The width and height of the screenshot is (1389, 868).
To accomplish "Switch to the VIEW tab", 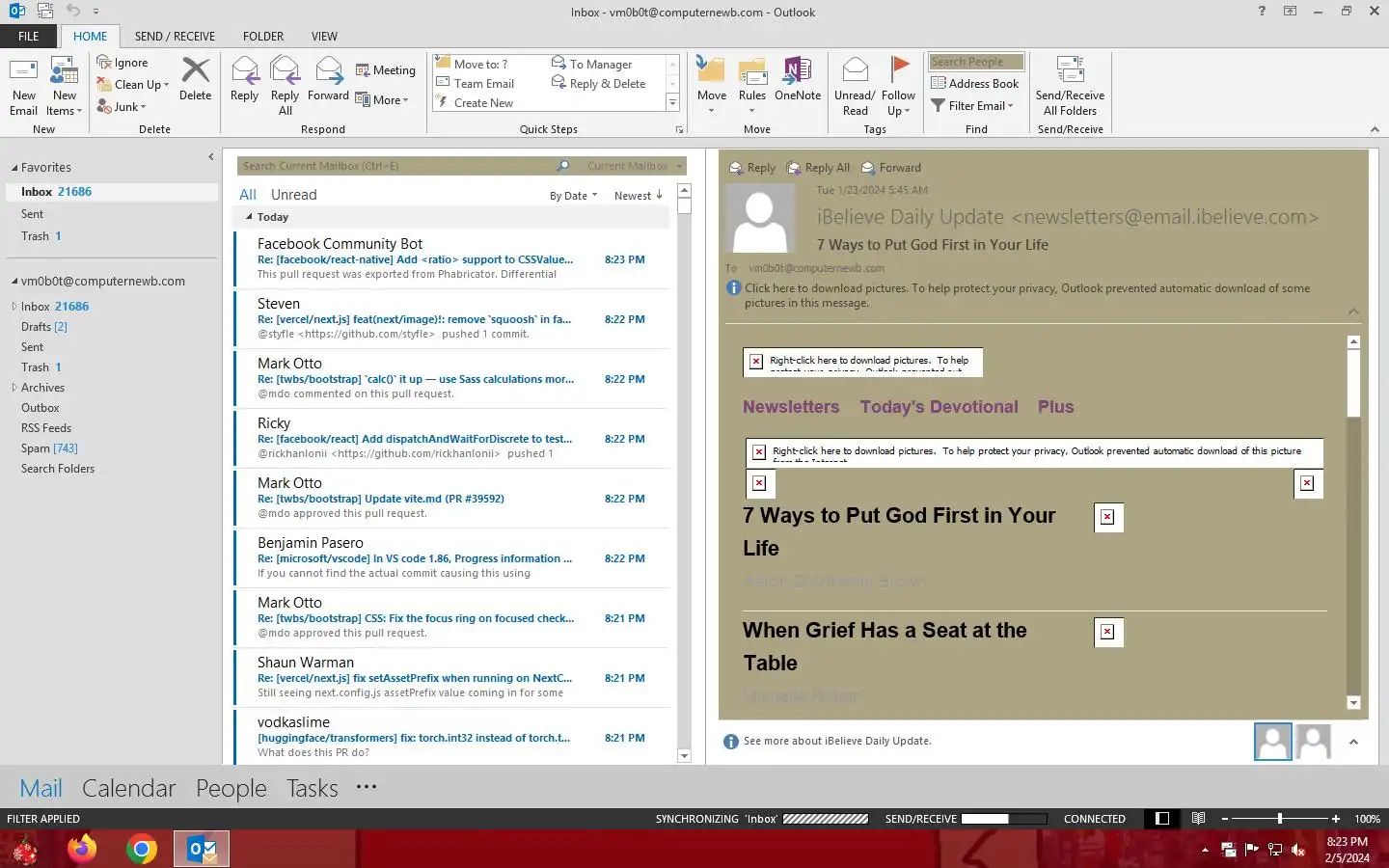I will coord(324,37).
